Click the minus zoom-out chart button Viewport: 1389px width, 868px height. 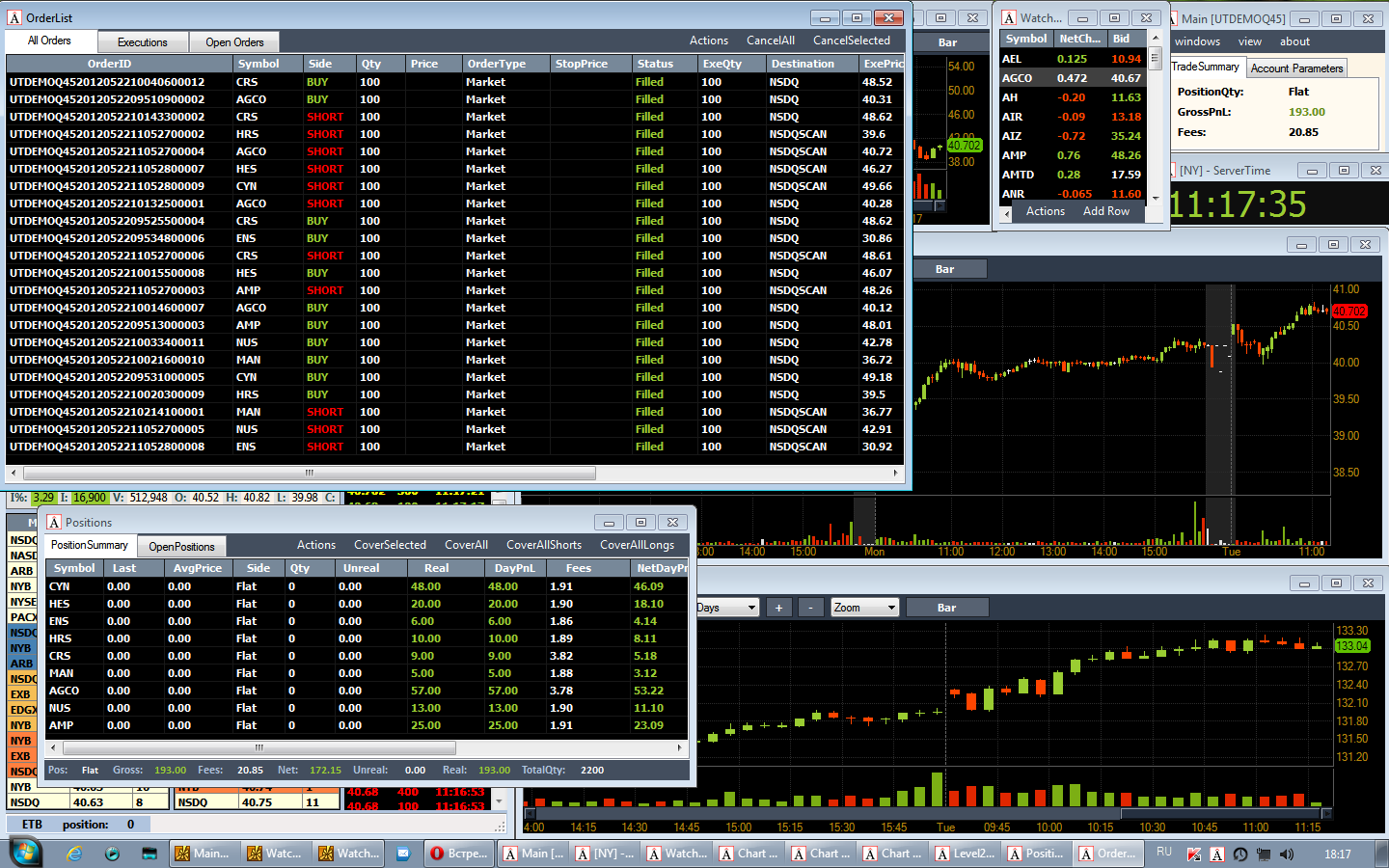811,608
